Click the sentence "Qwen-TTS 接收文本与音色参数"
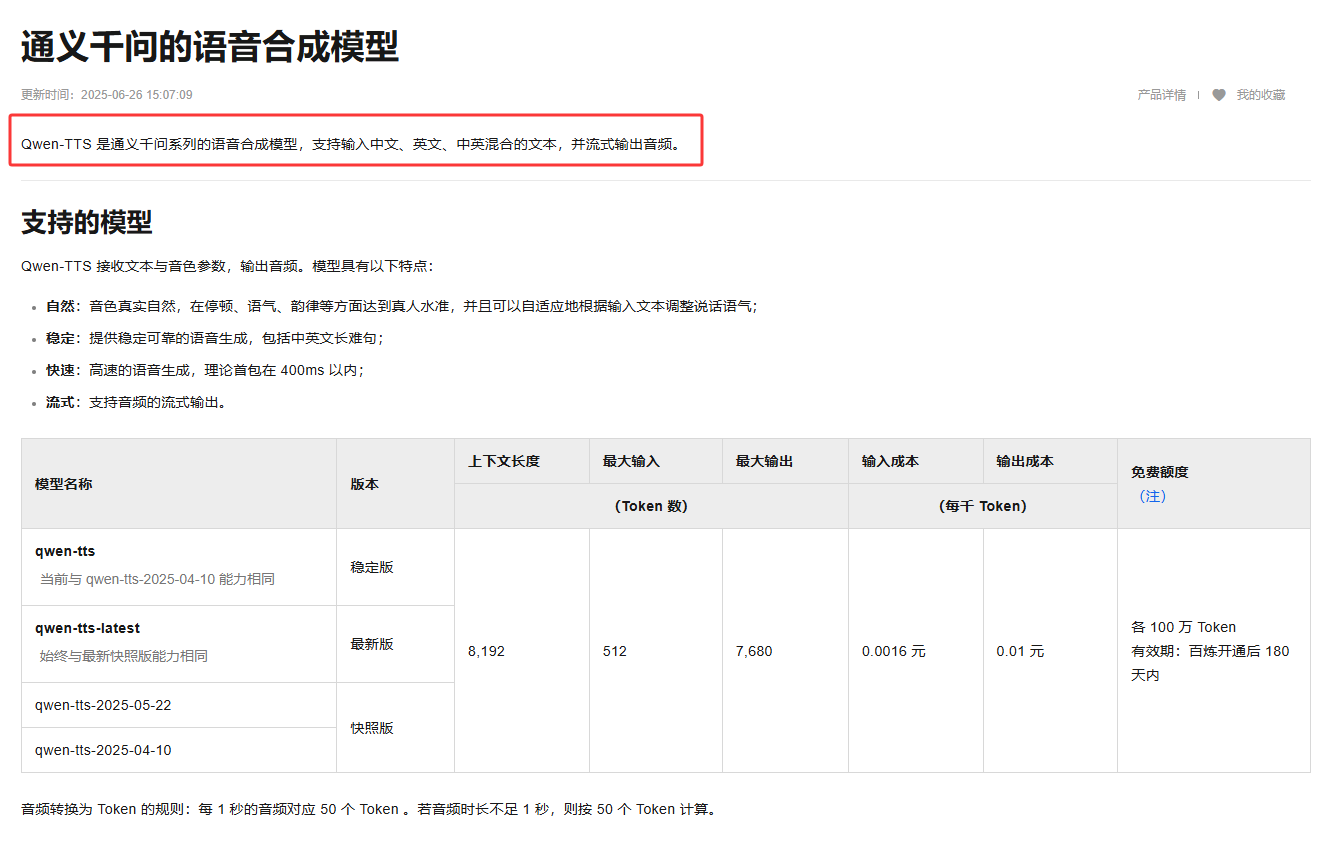1318x842 pixels. coord(228,266)
